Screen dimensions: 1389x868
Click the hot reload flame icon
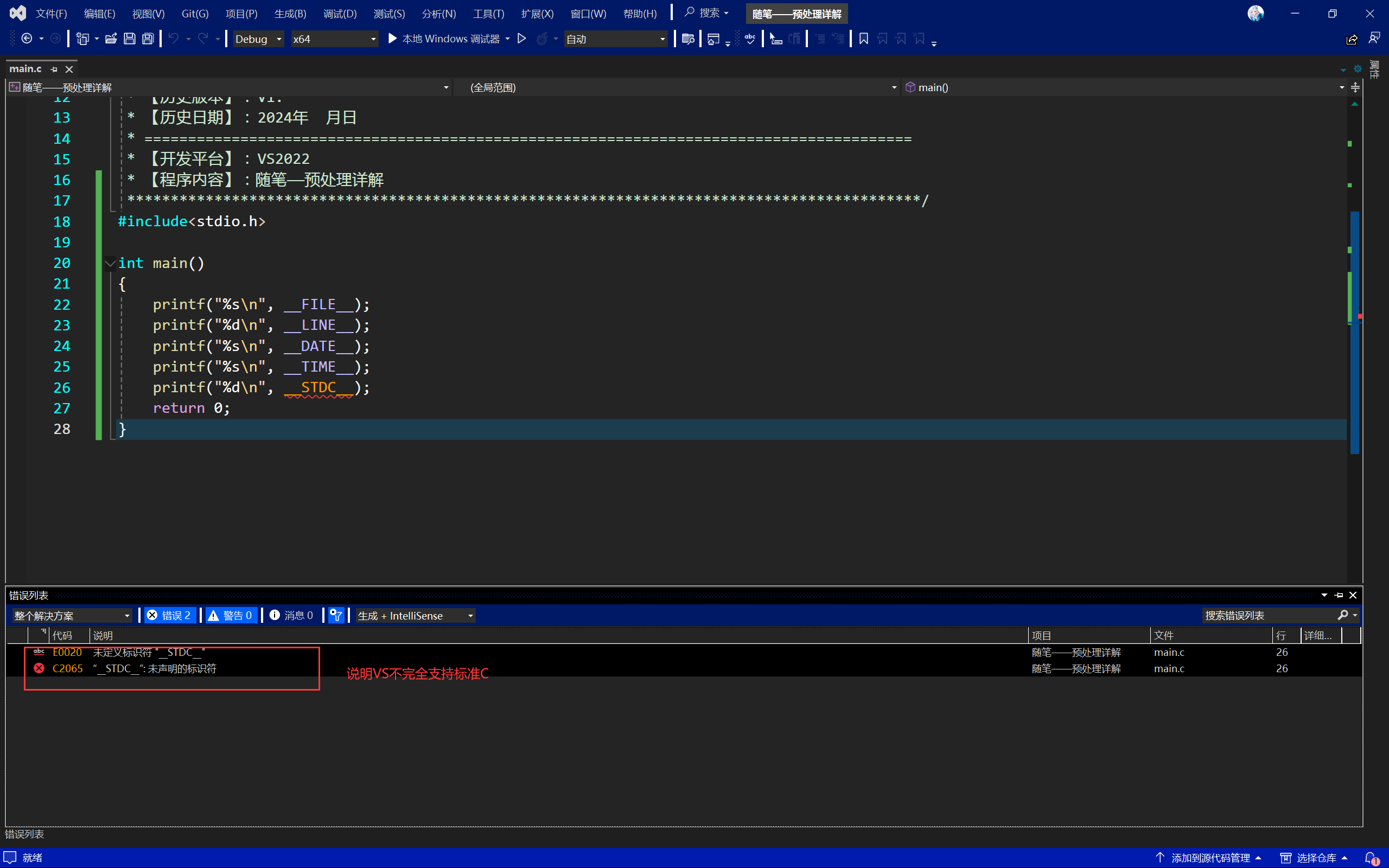pos(542,39)
